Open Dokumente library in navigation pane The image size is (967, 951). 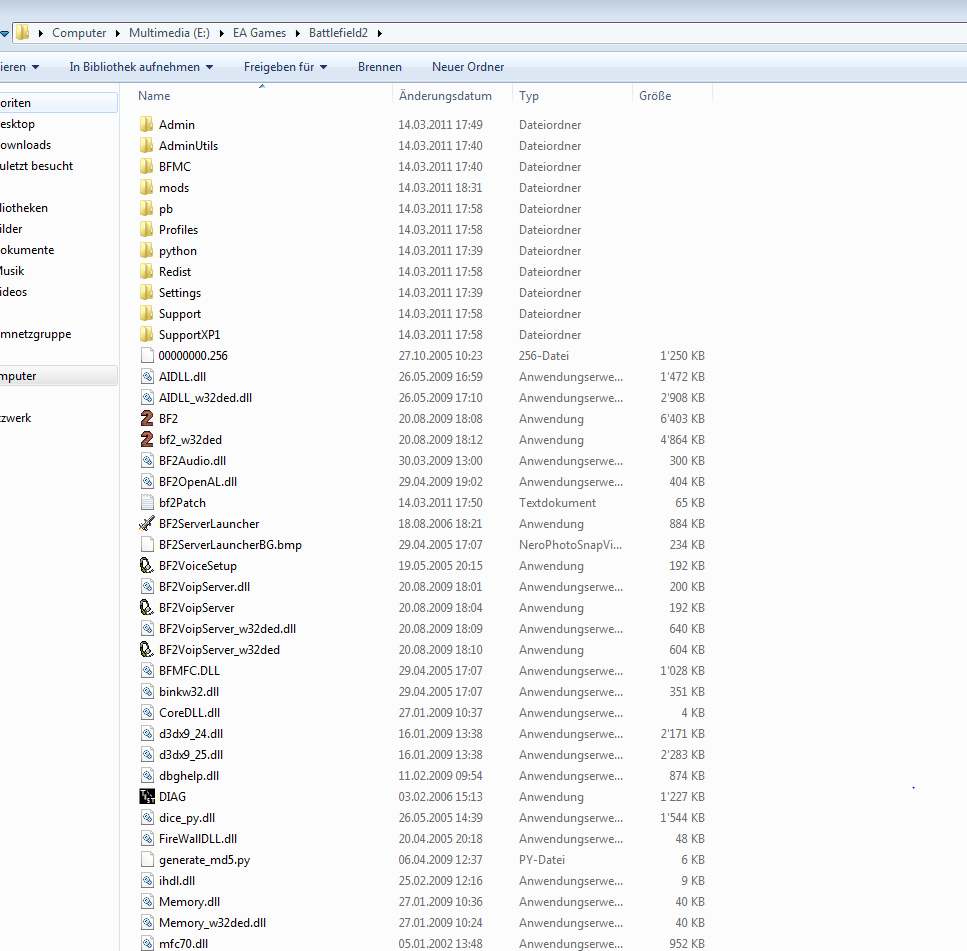pyautogui.click(x=27, y=250)
